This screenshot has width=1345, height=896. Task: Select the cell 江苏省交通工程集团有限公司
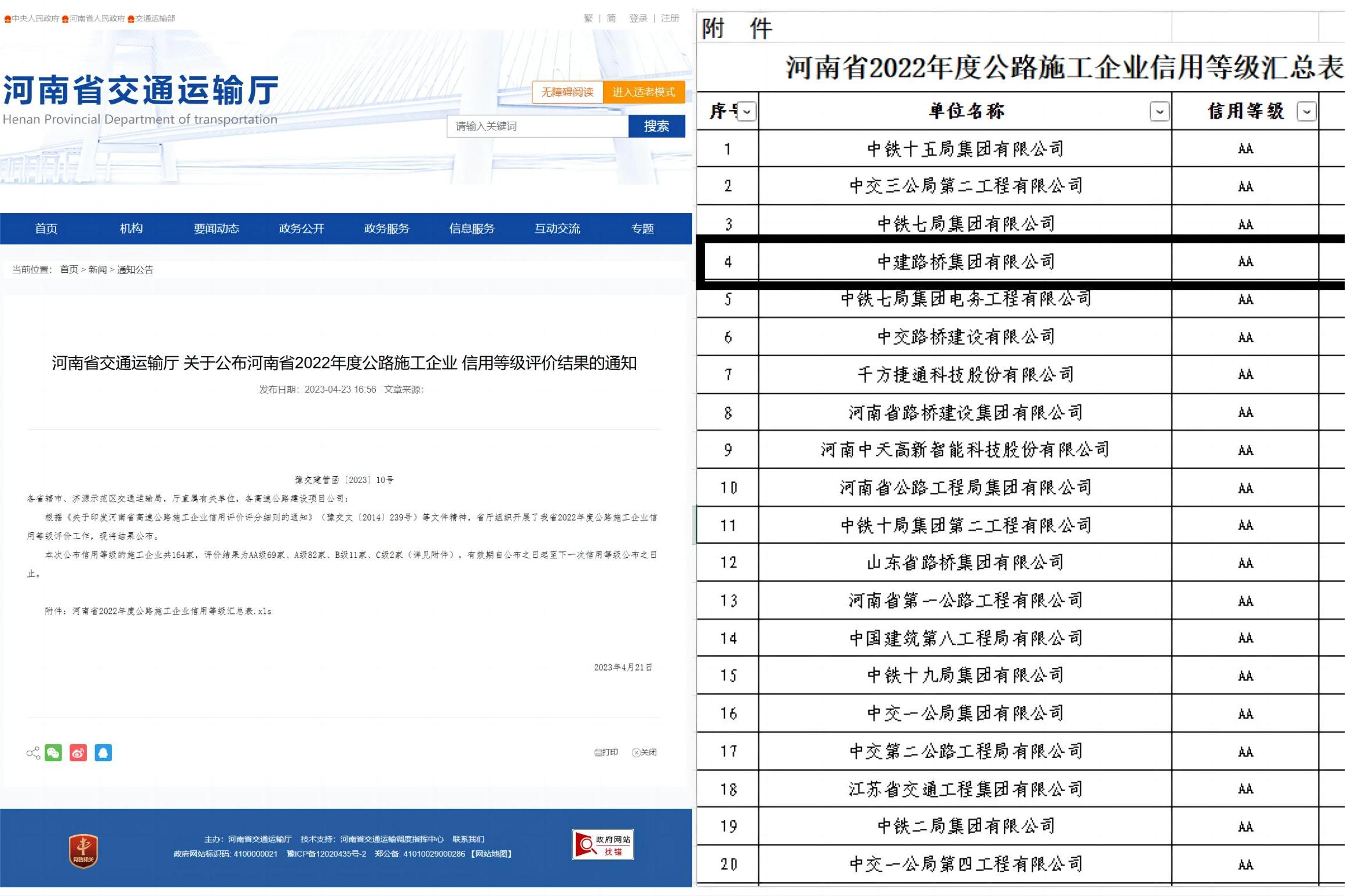(965, 789)
